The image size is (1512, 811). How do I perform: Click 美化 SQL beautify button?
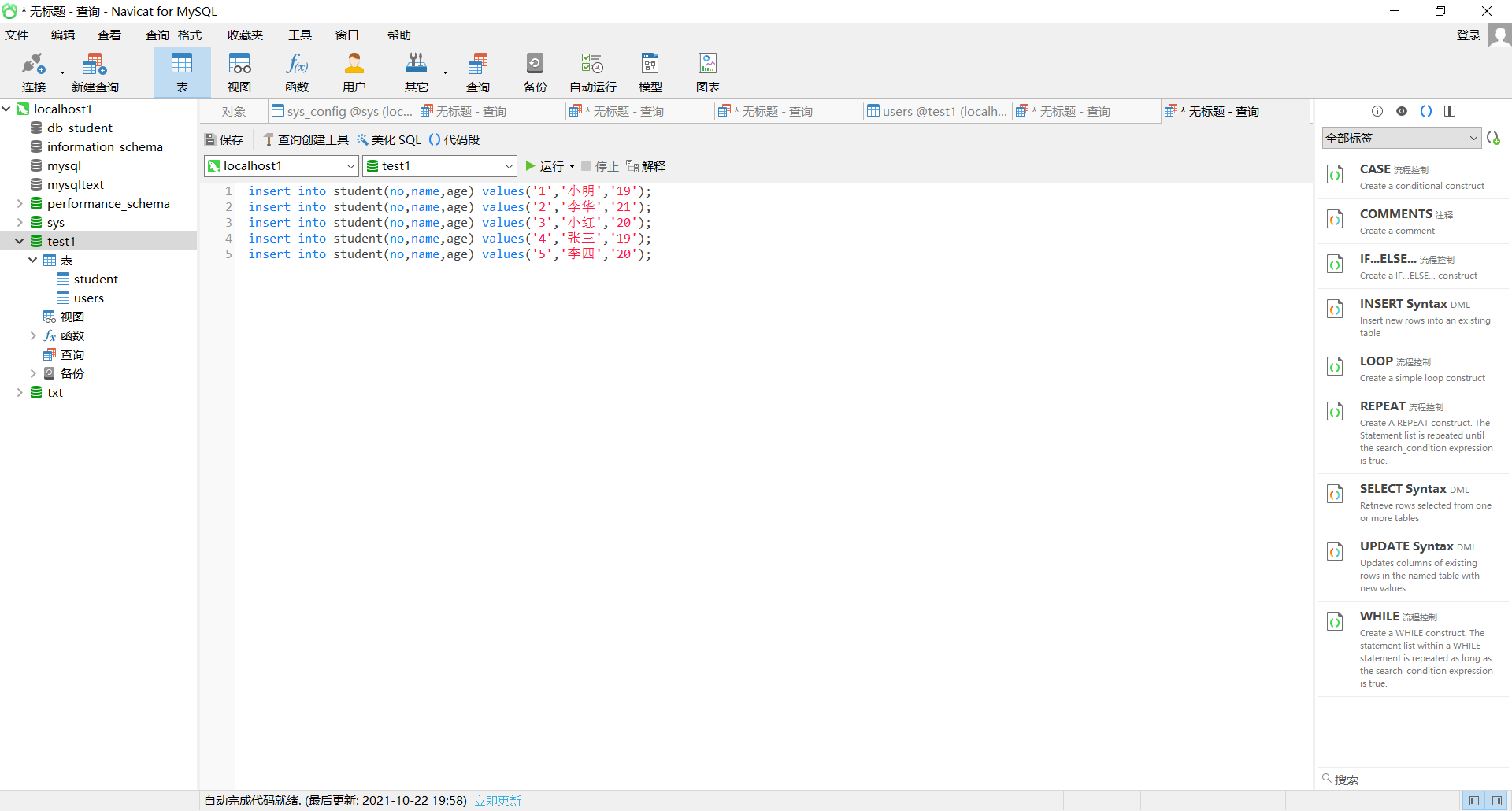click(389, 139)
